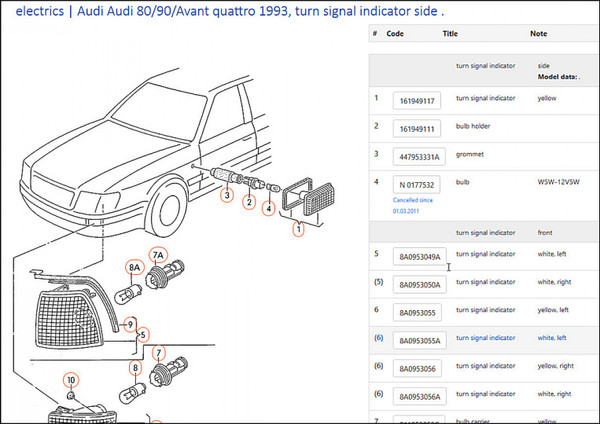The height and width of the screenshot is (424, 600).
Task: Select callout 4 bulb marker
Action: point(268,208)
